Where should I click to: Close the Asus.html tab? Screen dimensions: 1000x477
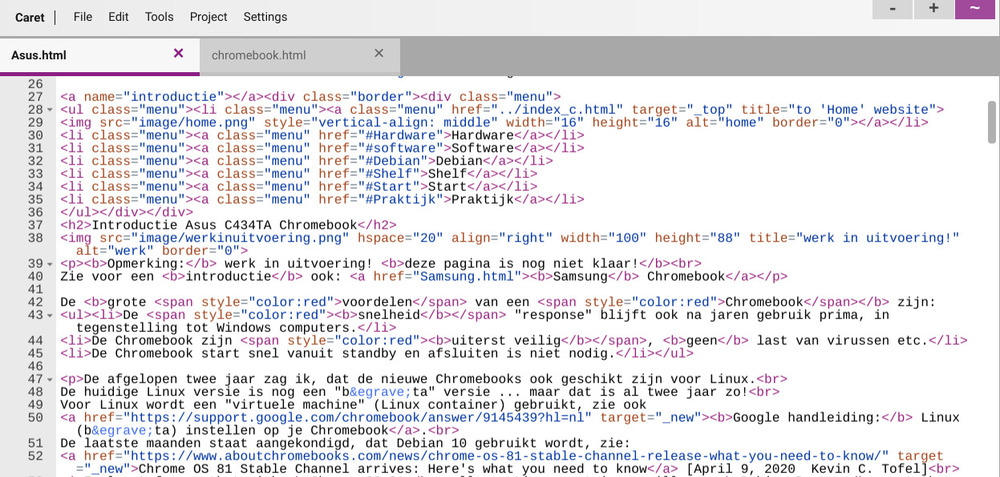(179, 54)
